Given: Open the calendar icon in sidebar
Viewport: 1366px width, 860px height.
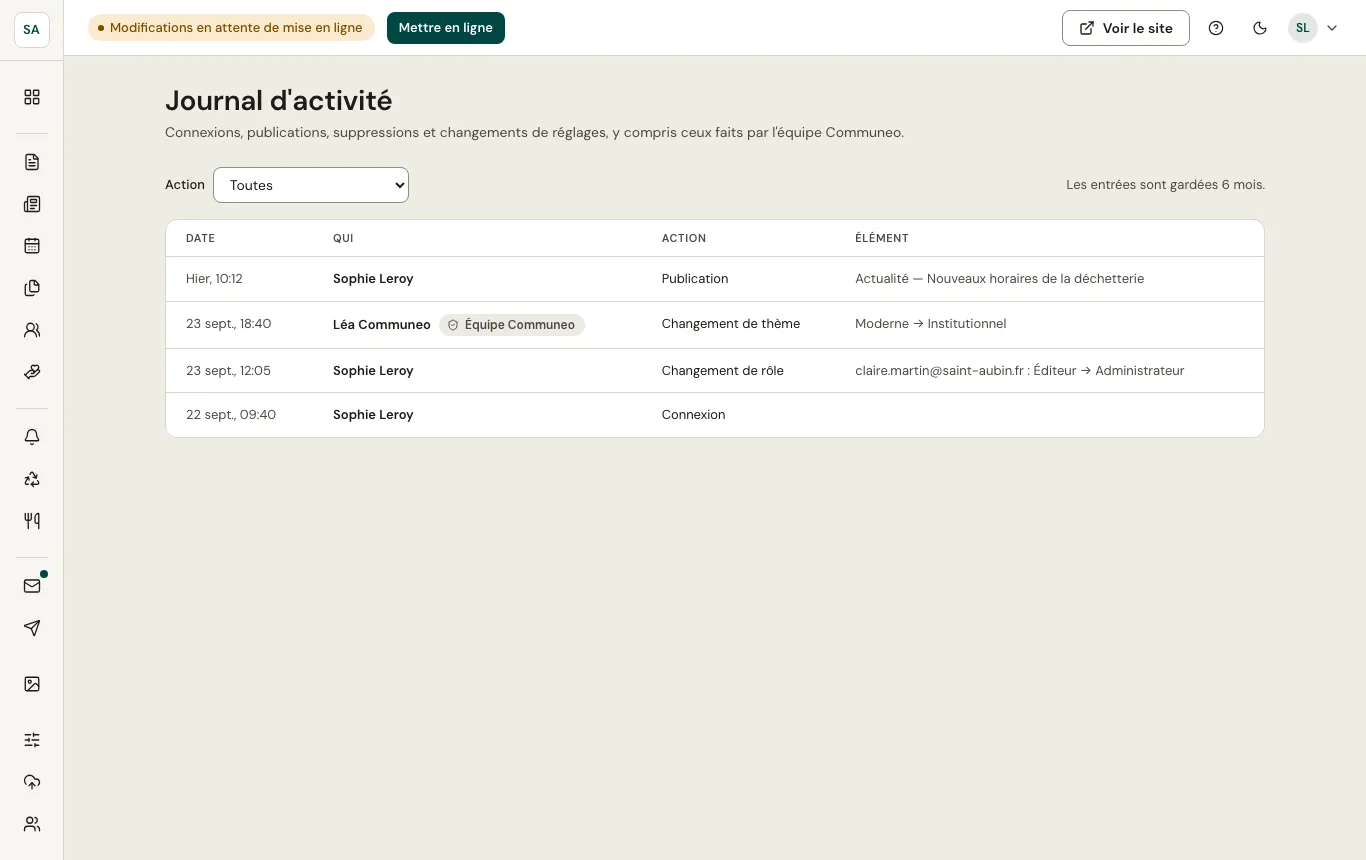Looking at the screenshot, I should click(x=32, y=246).
